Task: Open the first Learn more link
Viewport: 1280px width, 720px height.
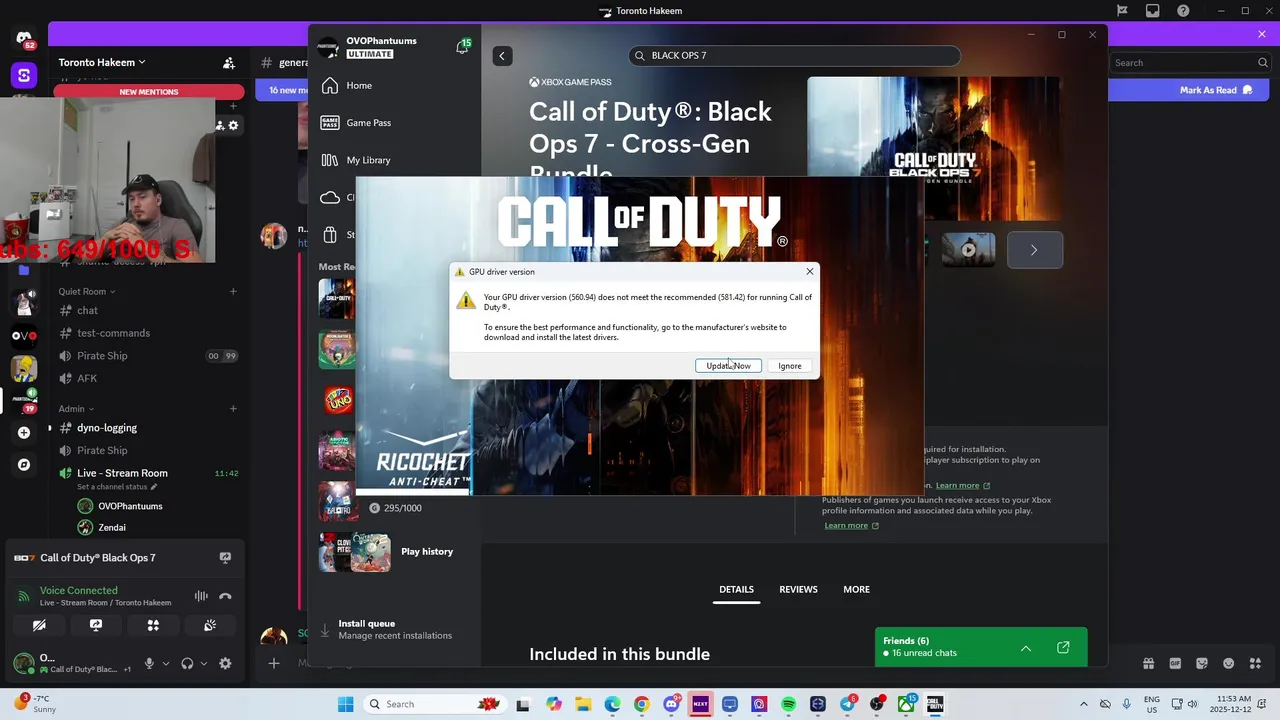Action: tap(963, 486)
